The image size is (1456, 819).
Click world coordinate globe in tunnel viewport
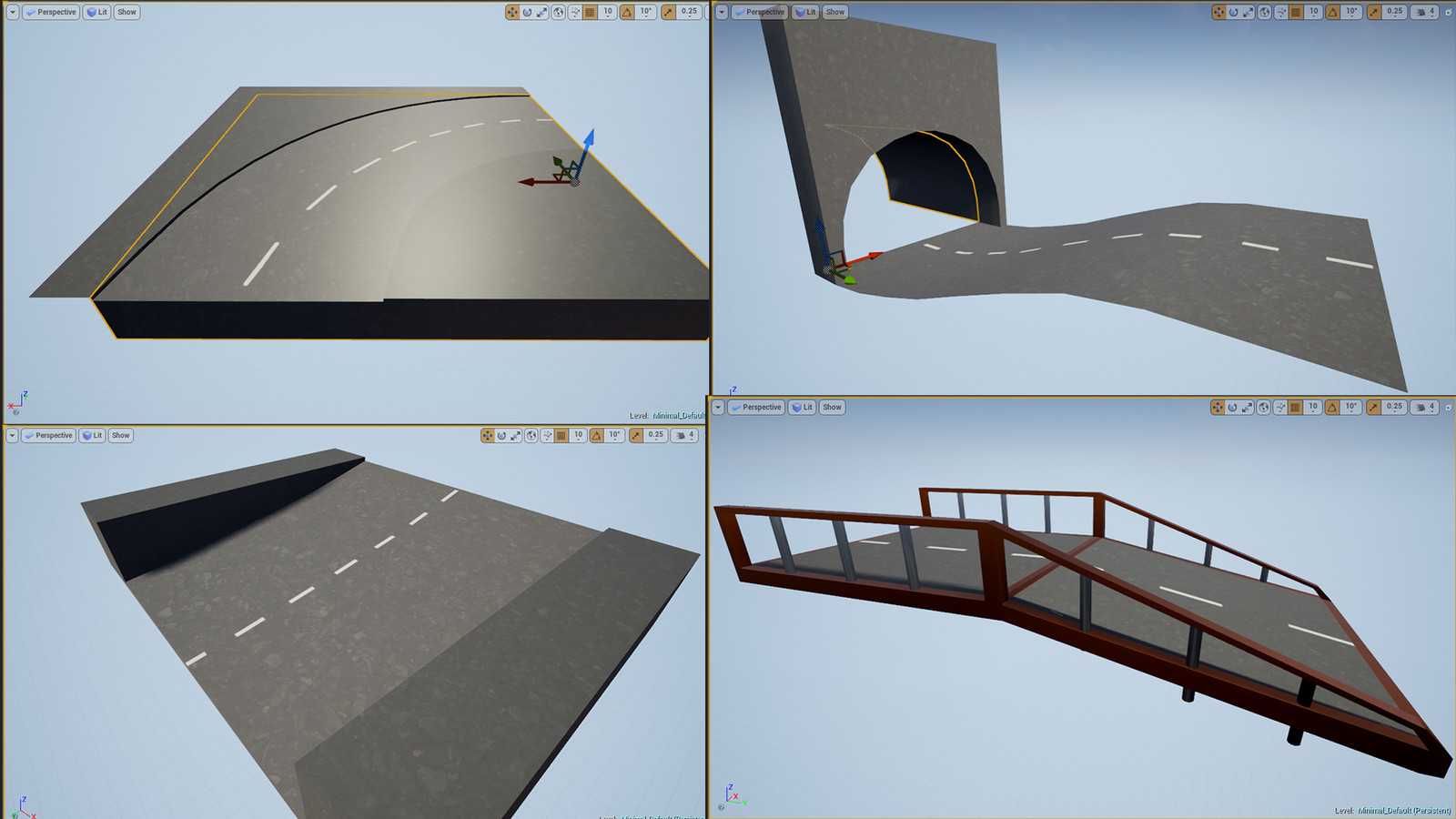(1265, 12)
